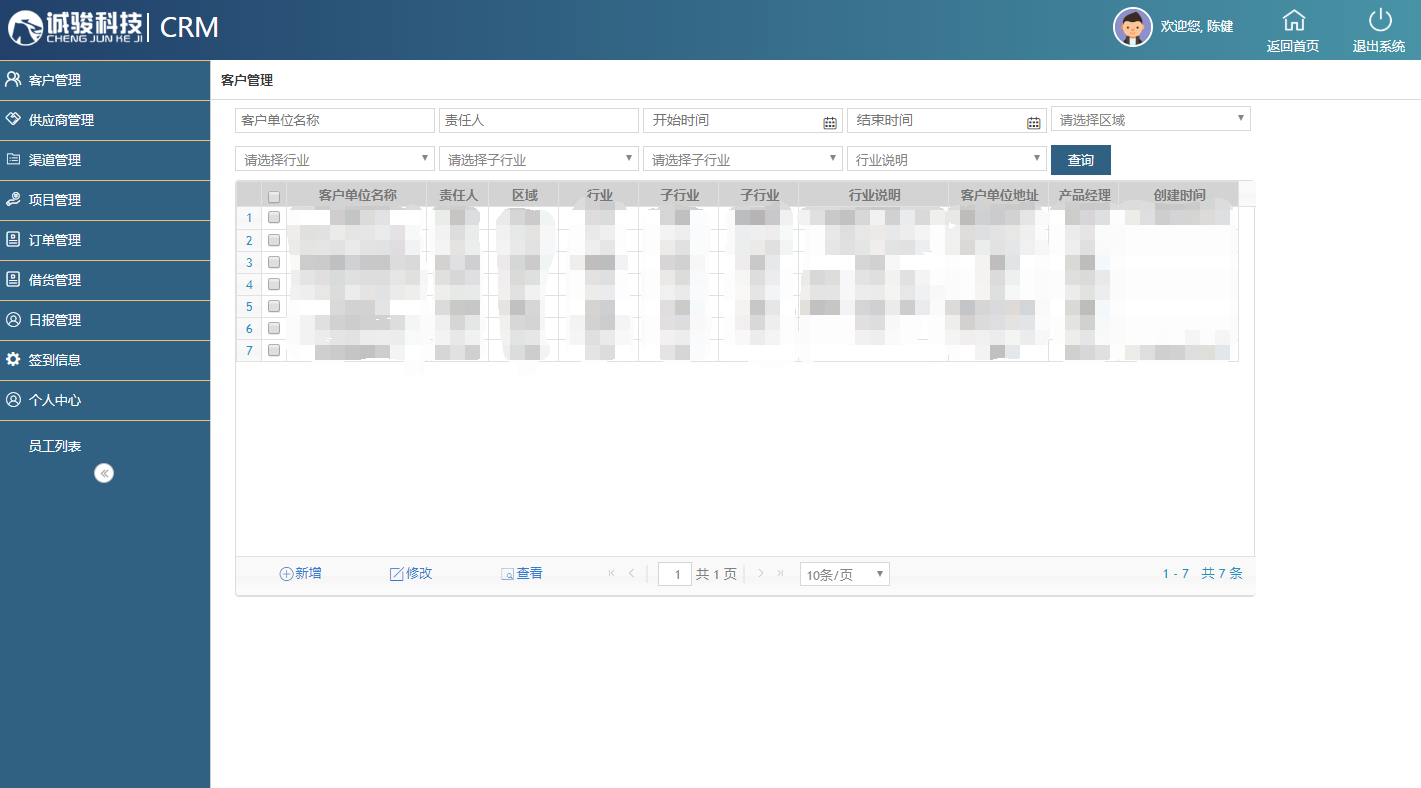This screenshot has width=1421, height=788.
Task: Sort by 行业说明 column header
Action: [x=874, y=195]
